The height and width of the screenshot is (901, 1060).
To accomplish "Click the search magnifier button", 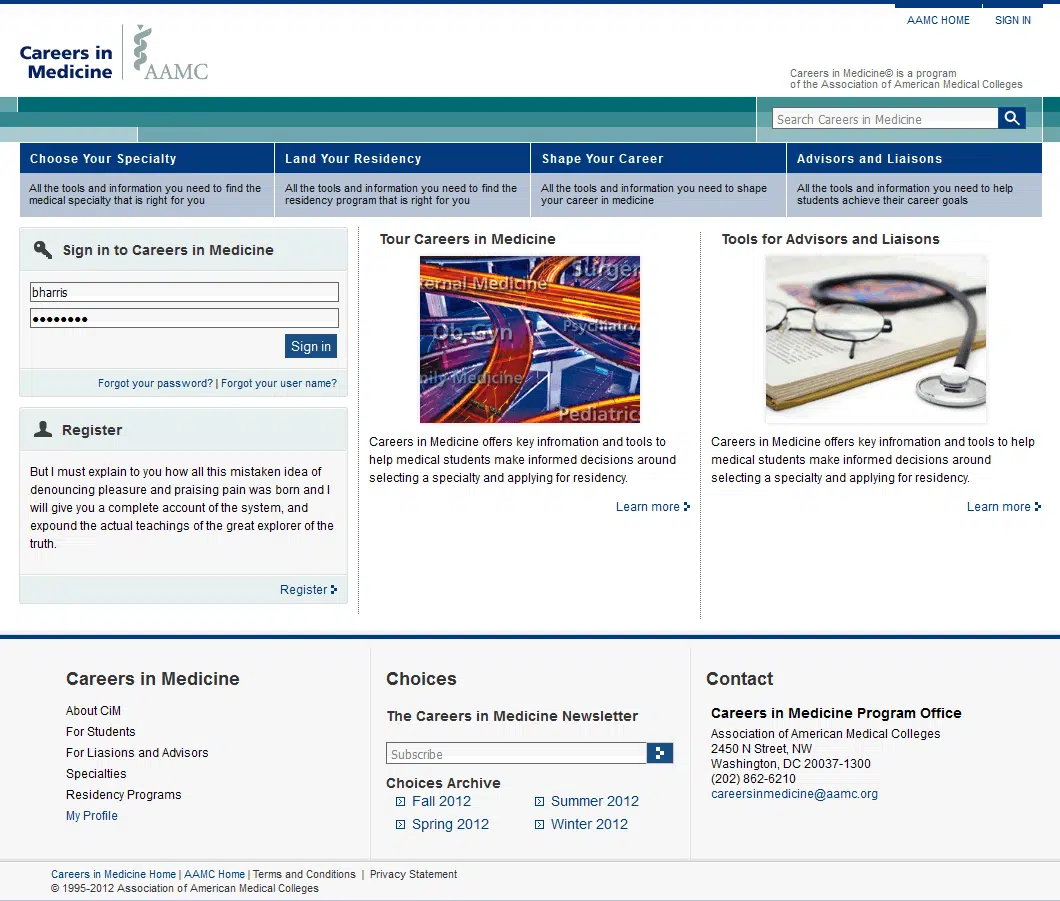I will click(1011, 118).
